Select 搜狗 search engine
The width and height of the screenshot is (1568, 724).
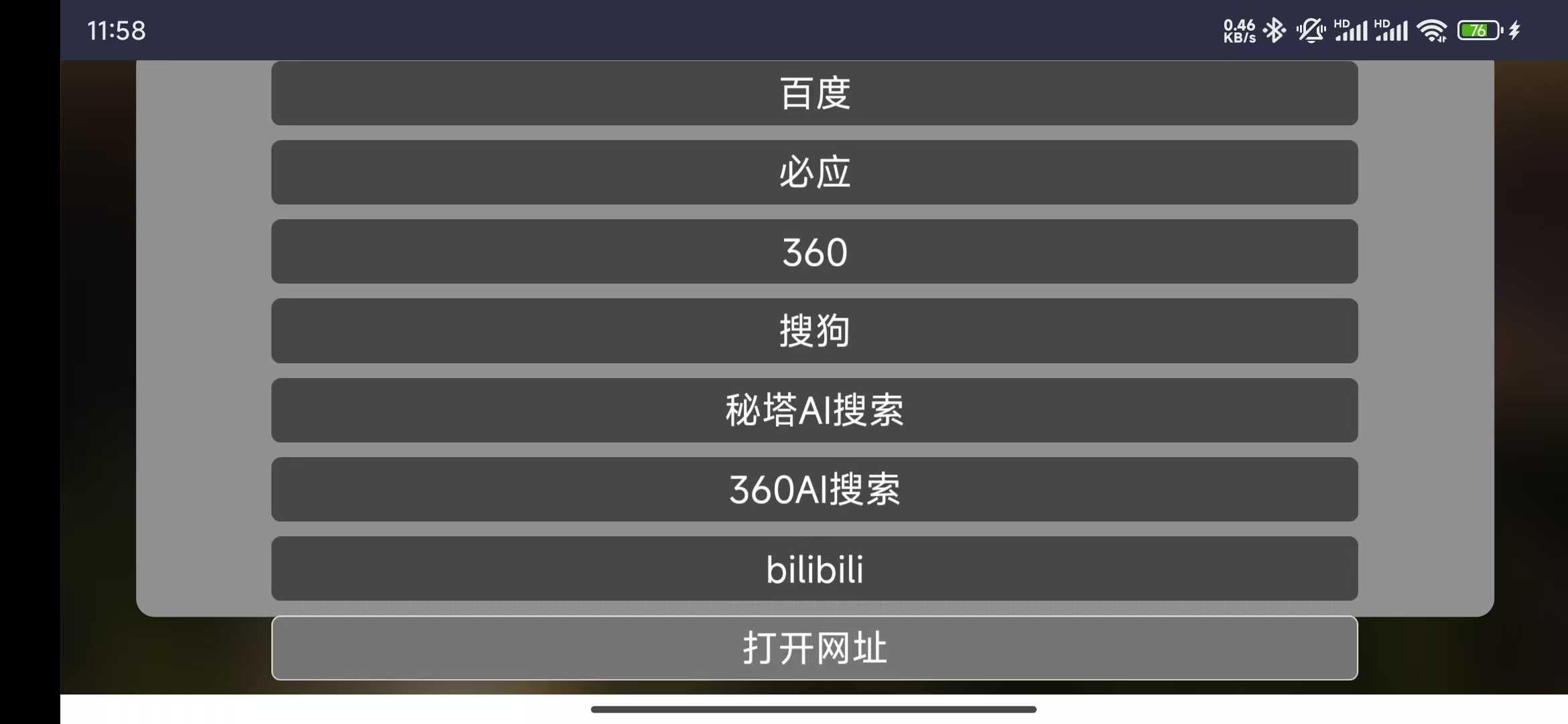coord(814,330)
